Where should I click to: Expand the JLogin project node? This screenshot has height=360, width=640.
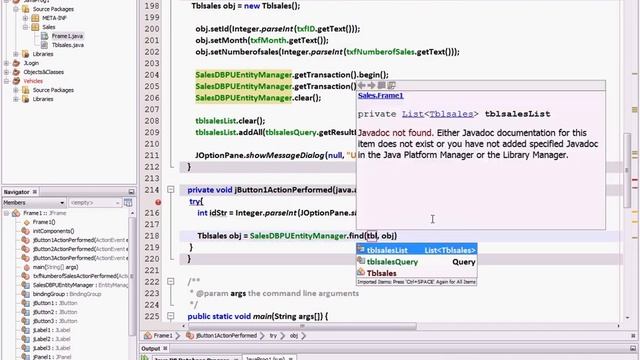tap(7, 63)
